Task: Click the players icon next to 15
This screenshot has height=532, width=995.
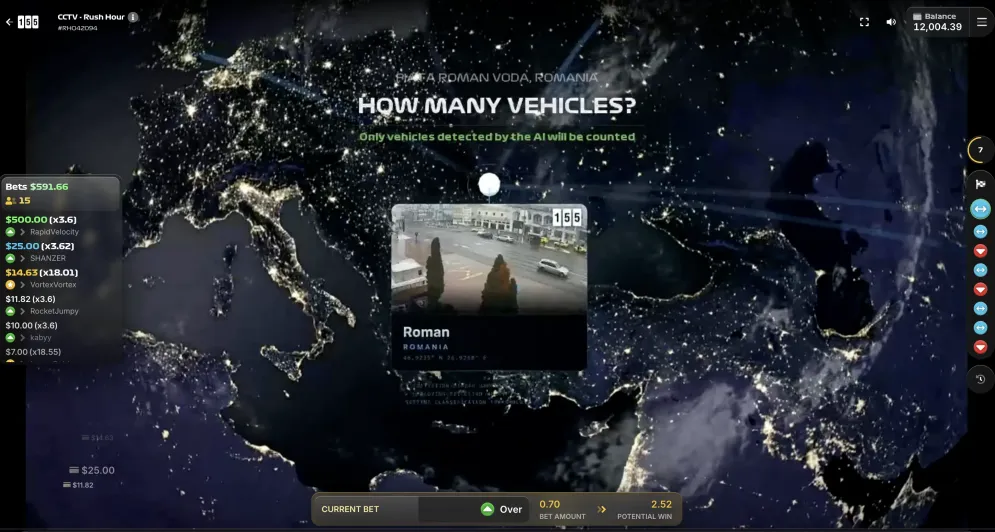Action: tap(10, 201)
